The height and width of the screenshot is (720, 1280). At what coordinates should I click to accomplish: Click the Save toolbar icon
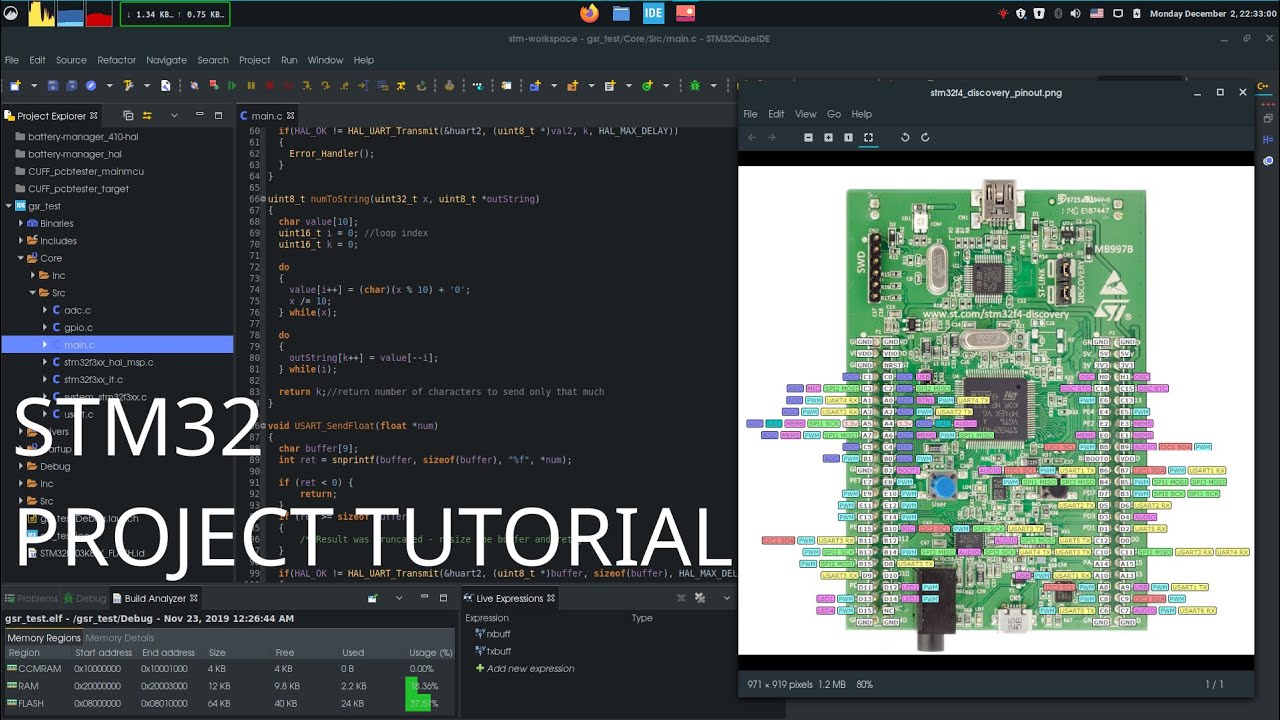(x=53, y=86)
